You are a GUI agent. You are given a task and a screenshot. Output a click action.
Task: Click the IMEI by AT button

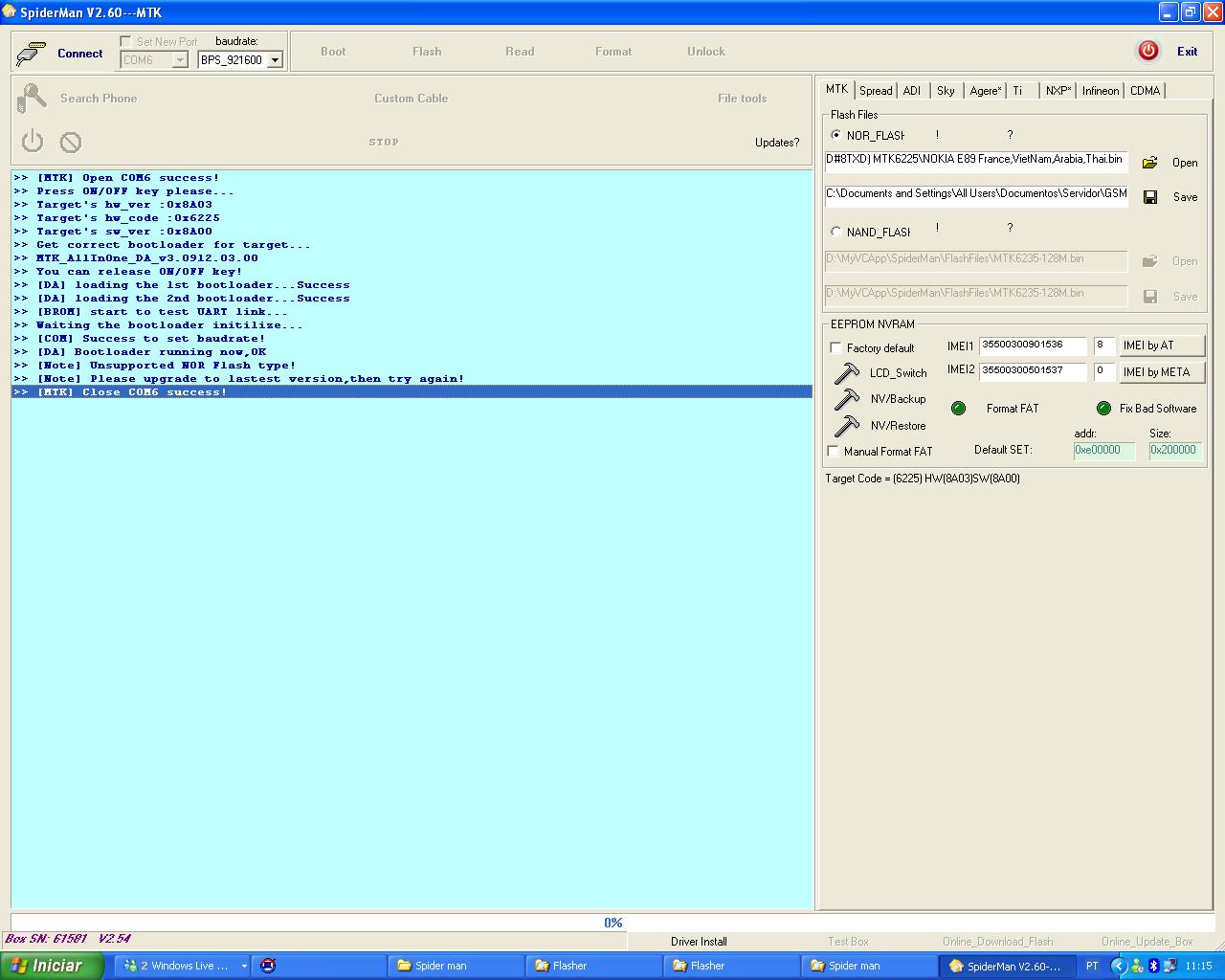click(1162, 345)
